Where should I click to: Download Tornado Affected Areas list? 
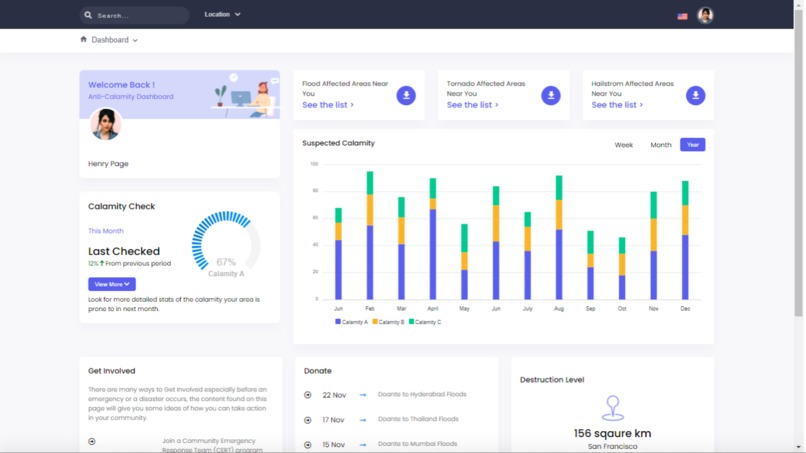pyautogui.click(x=551, y=95)
